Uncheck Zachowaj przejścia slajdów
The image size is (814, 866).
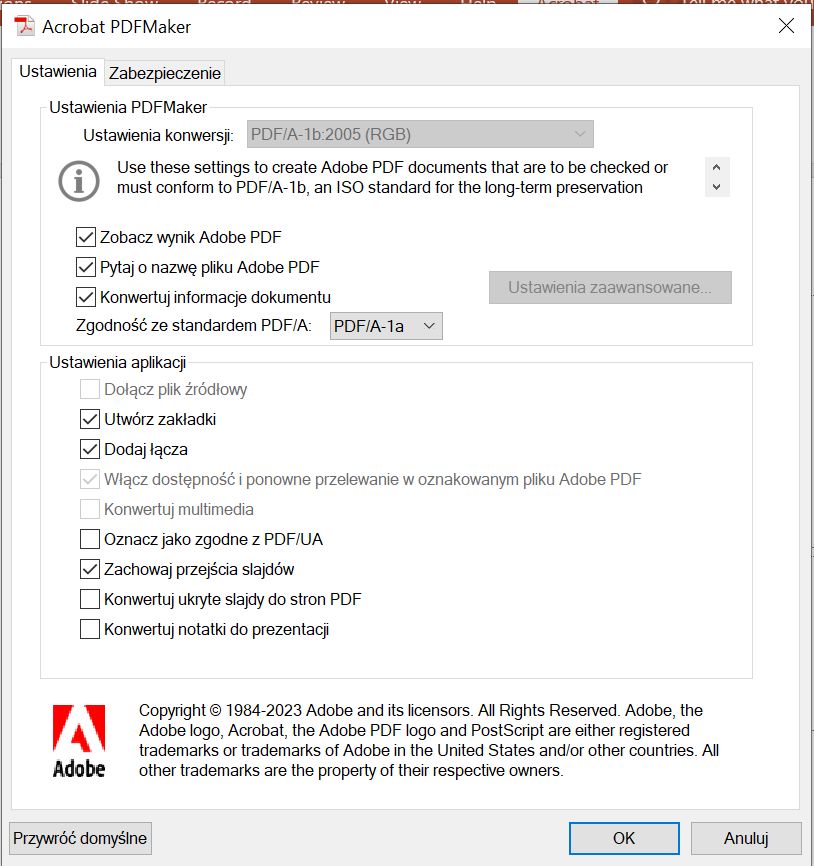point(90,570)
